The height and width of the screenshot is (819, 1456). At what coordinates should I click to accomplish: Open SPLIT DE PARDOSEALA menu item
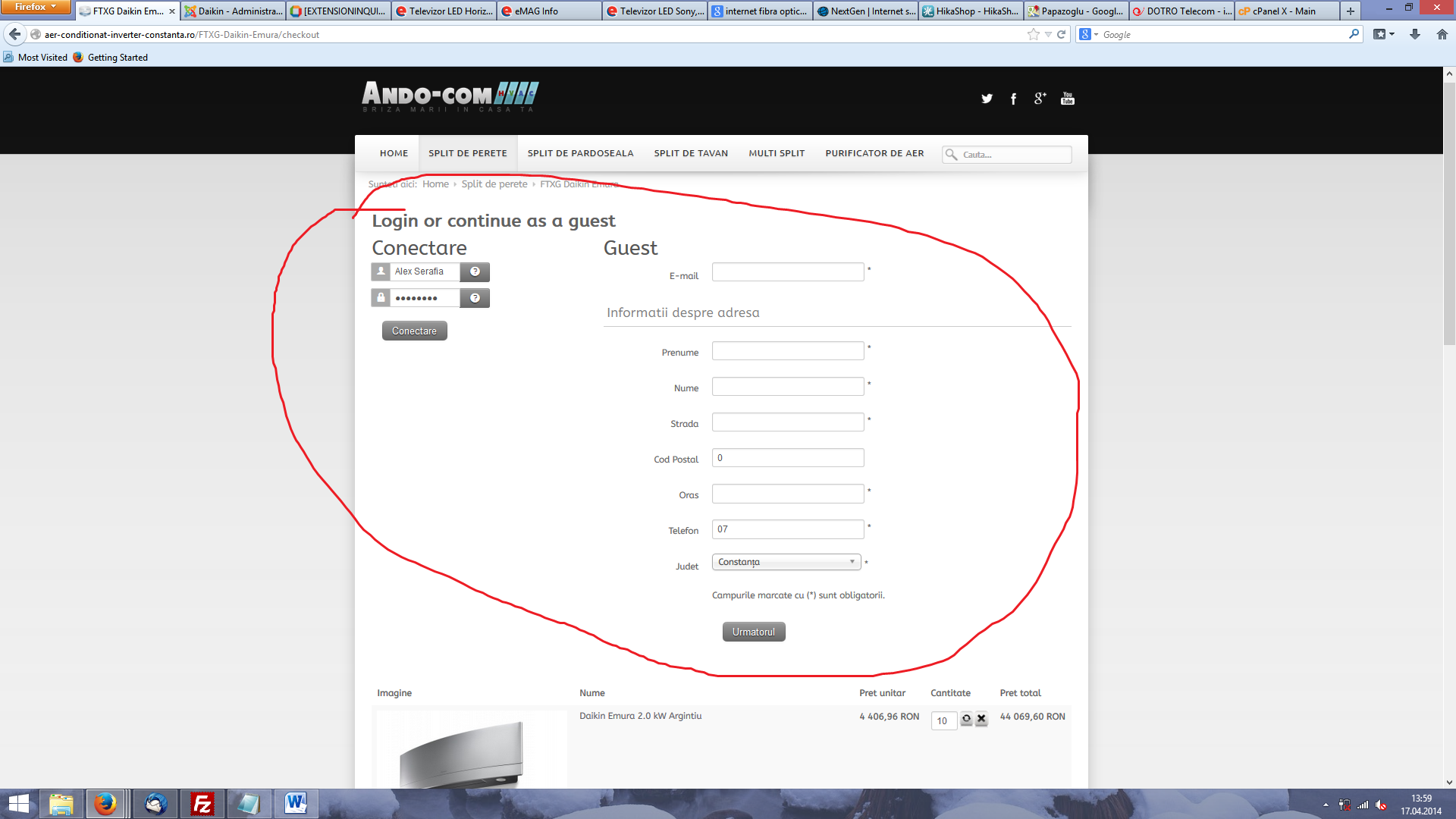coord(580,153)
